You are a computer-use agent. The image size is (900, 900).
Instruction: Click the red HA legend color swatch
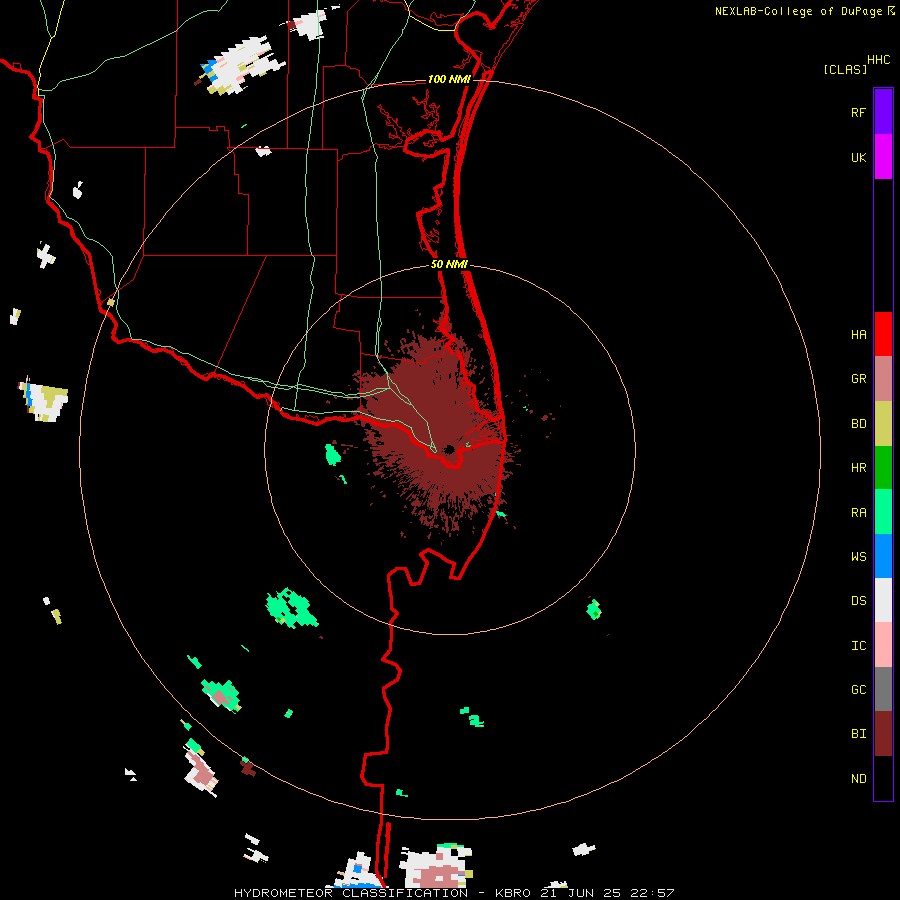point(883,334)
